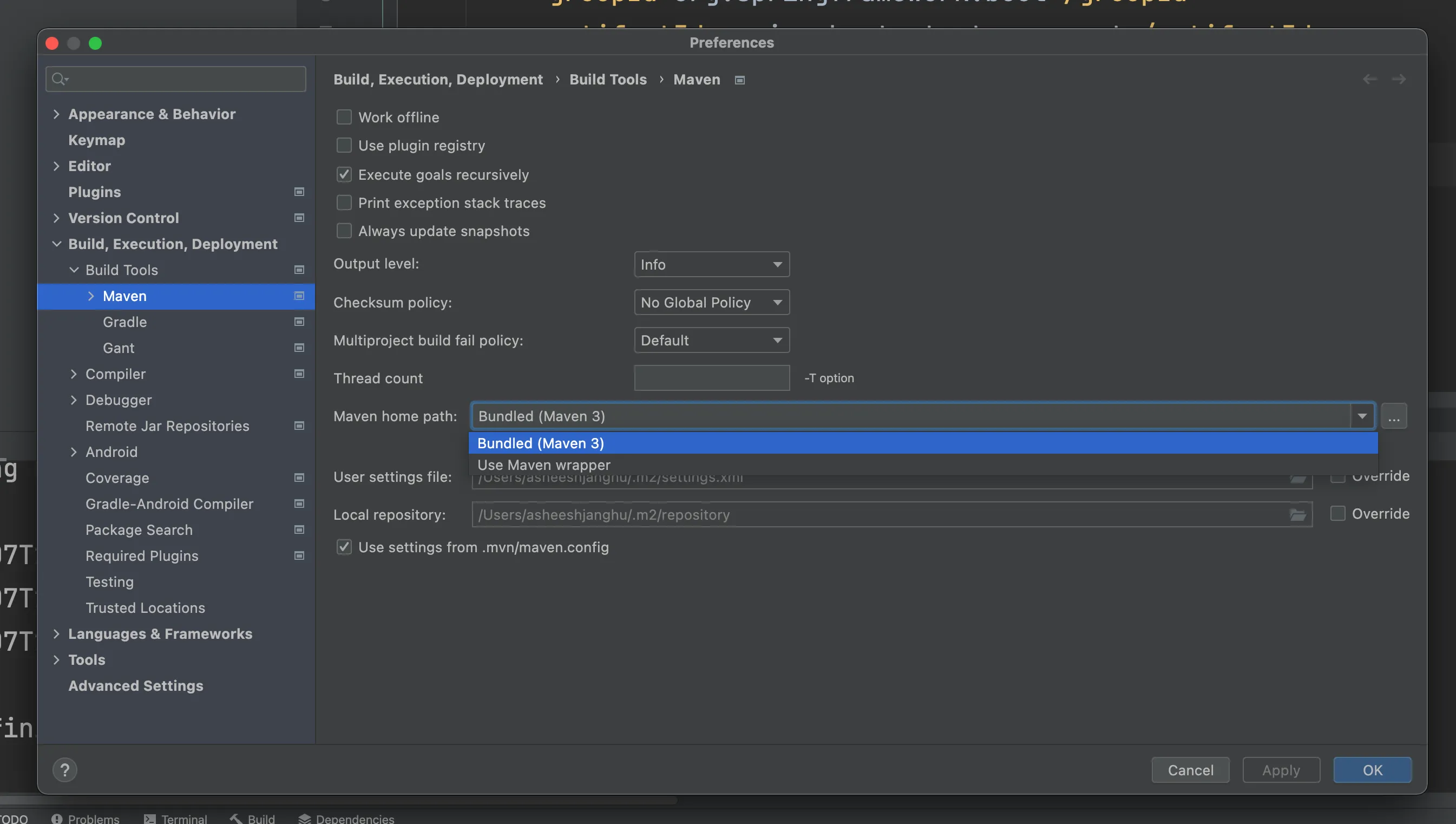Viewport: 1456px width, 824px height.
Task: Click the project-level icon next to Coverage
Action: click(299, 478)
